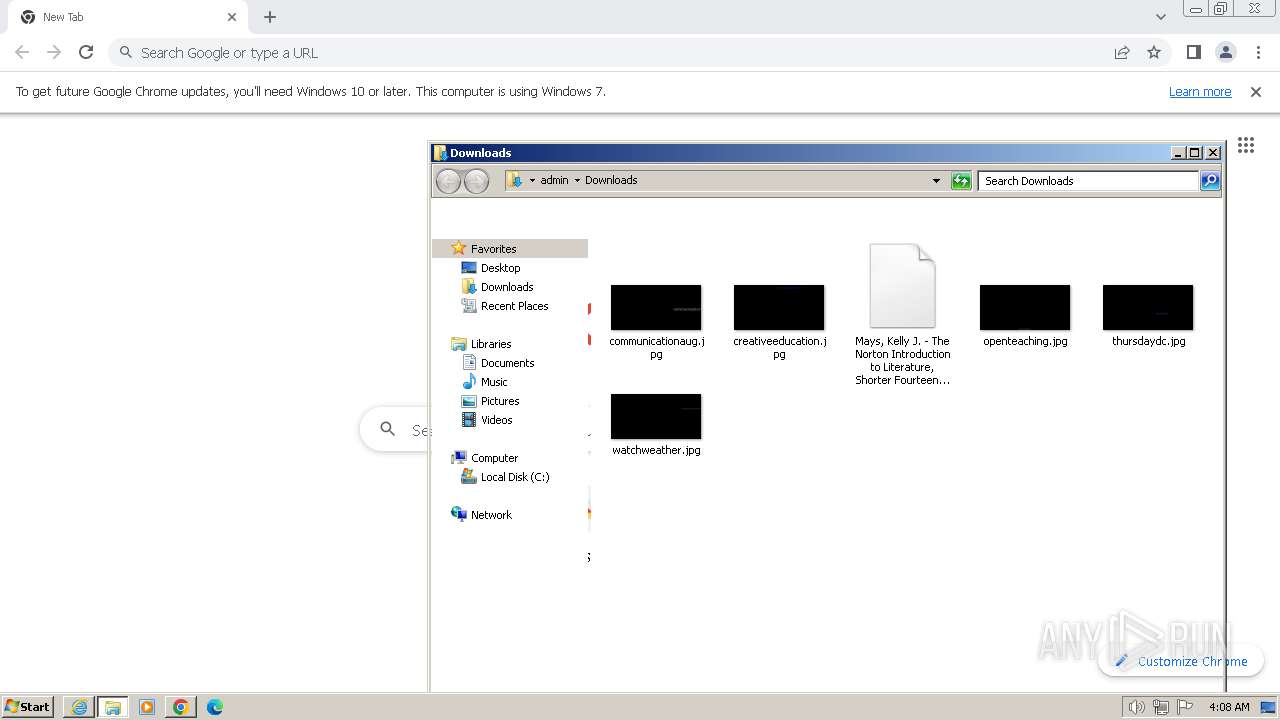Open tab search dropdown arrow

(x=1160, y=17)
